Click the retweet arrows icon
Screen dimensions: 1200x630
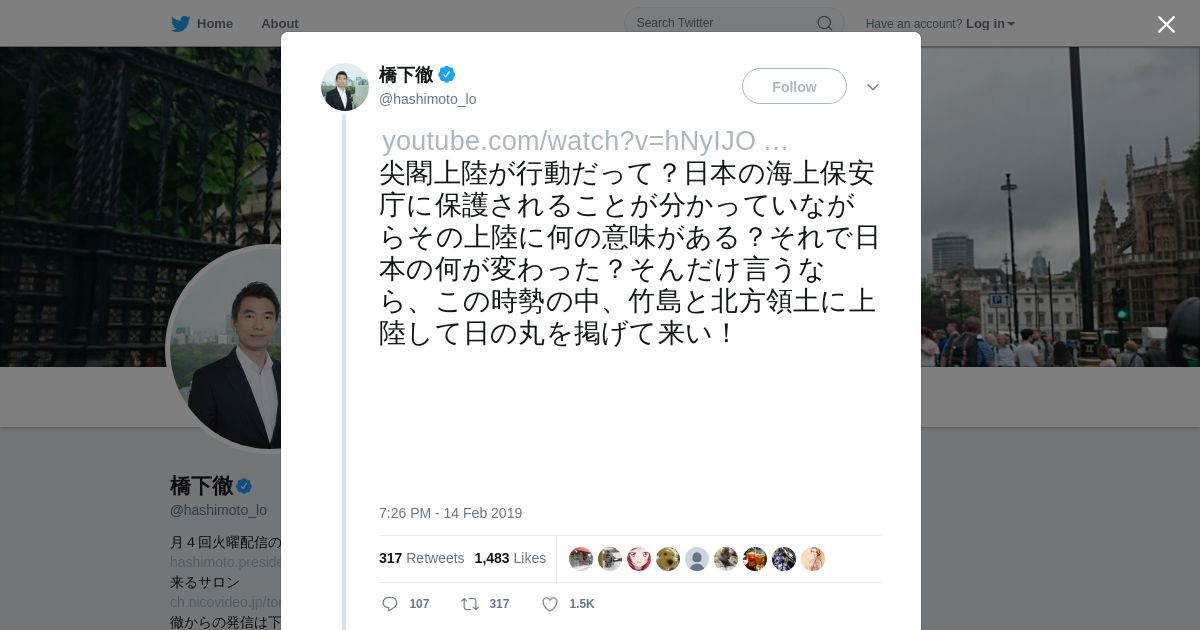[x=469, y=604]
